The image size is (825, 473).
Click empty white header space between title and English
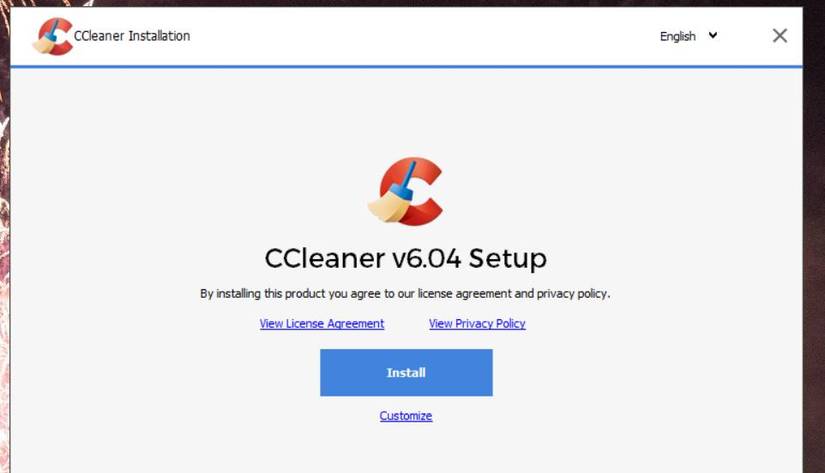[421, 36]
